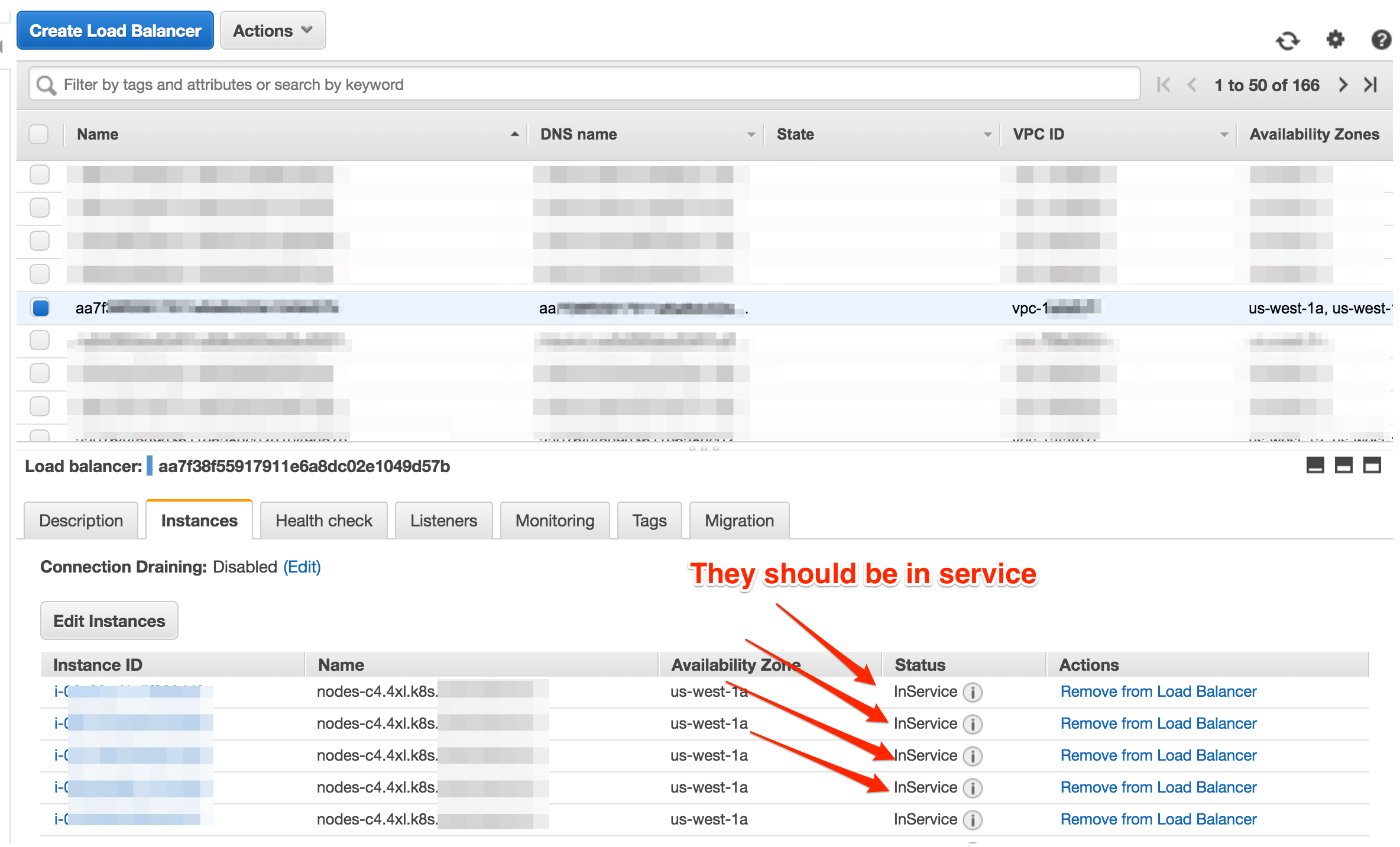The height and width of the screenshot is (847, 1400).
Task: Click the Edit link for Connection Draining
Action: pyautogui.click(x=302, y=567)
